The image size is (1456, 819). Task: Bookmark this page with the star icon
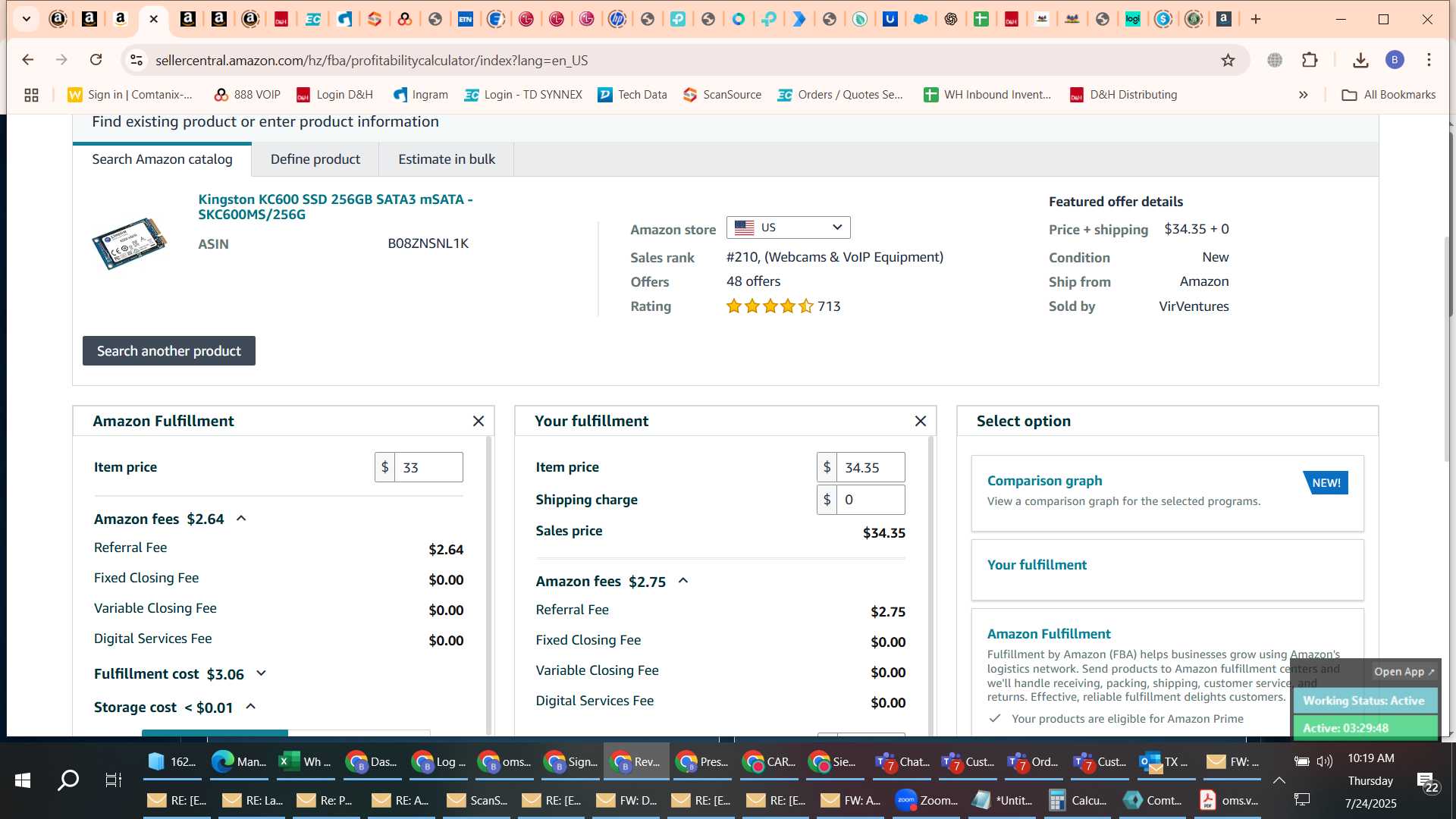tap(1228, 60)
